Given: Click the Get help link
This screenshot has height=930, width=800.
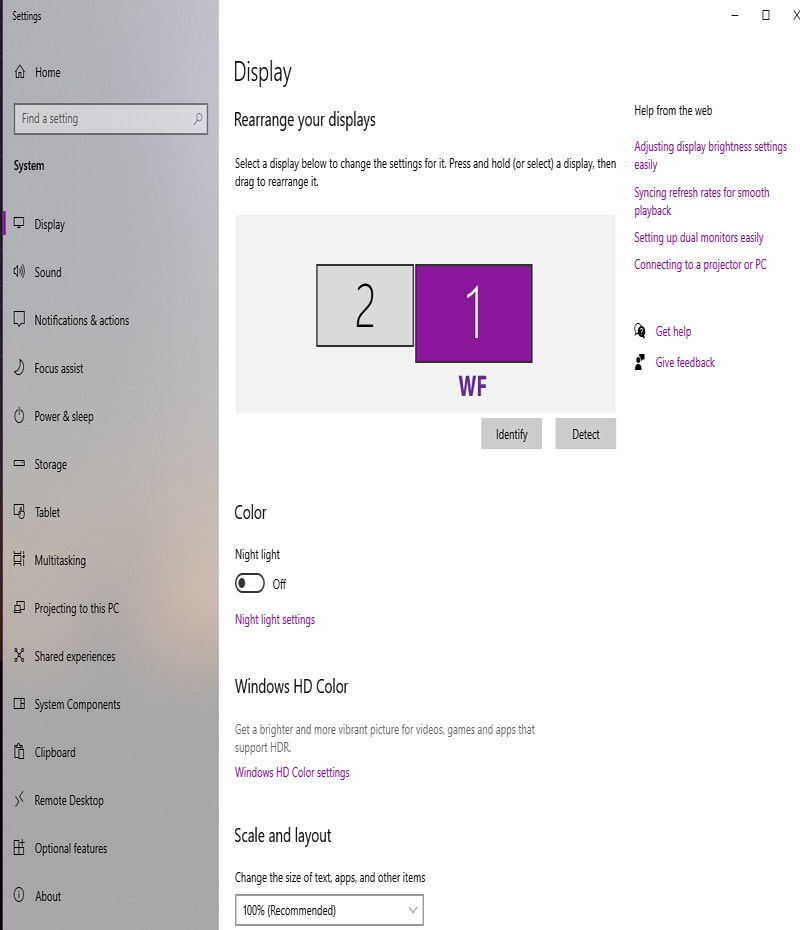Looking at the screenshot, I should [x=673, y=331].
